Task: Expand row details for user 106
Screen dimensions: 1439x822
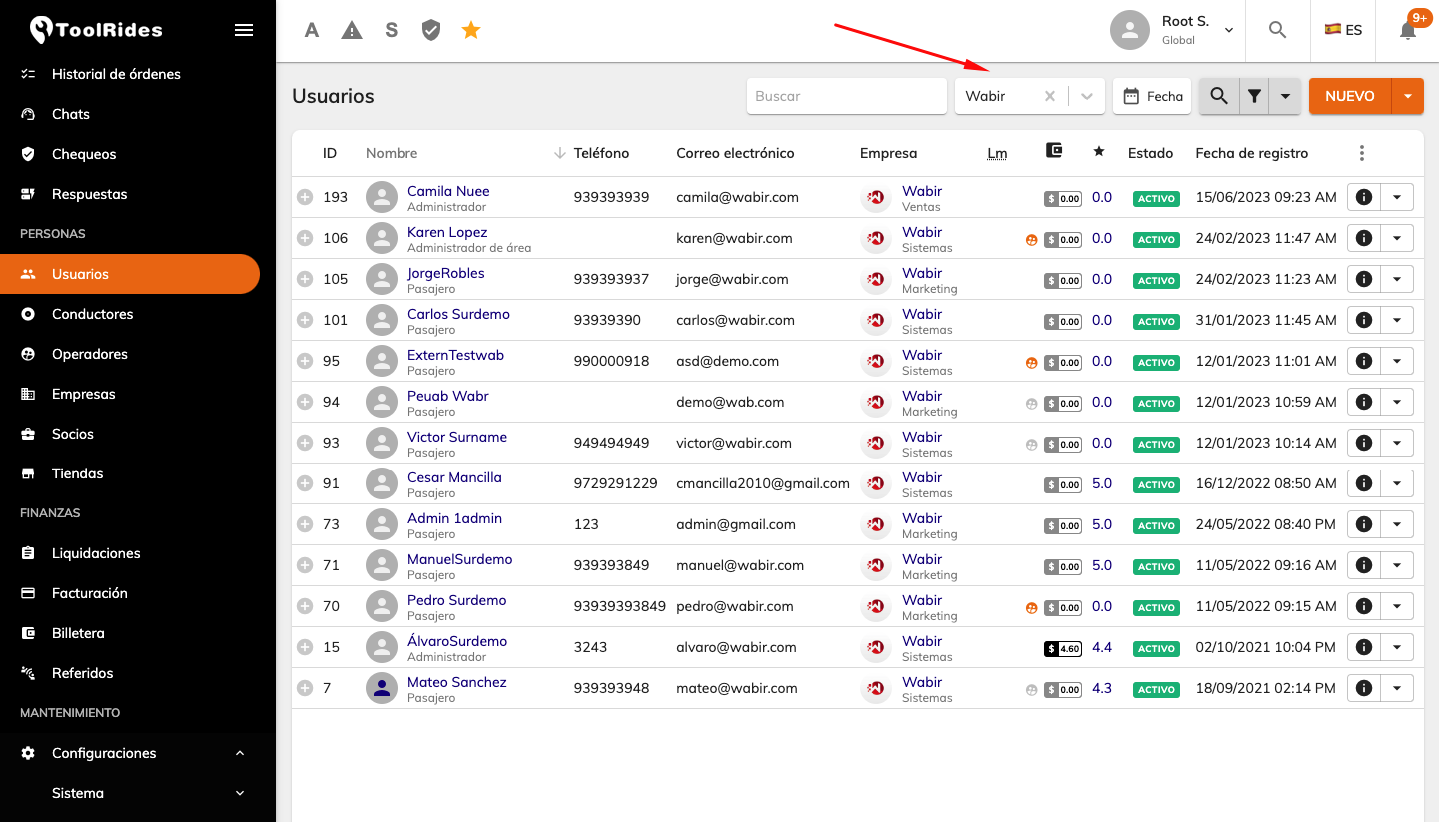Action: tap(305, 238)
